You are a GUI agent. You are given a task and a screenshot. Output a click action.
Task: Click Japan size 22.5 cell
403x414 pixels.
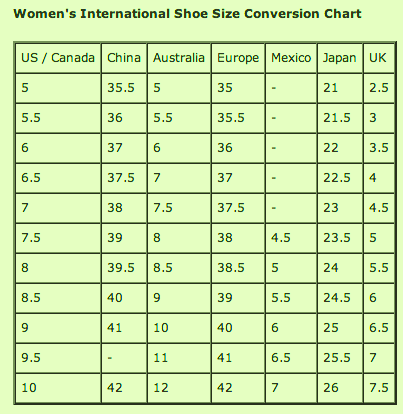[340, 178]
